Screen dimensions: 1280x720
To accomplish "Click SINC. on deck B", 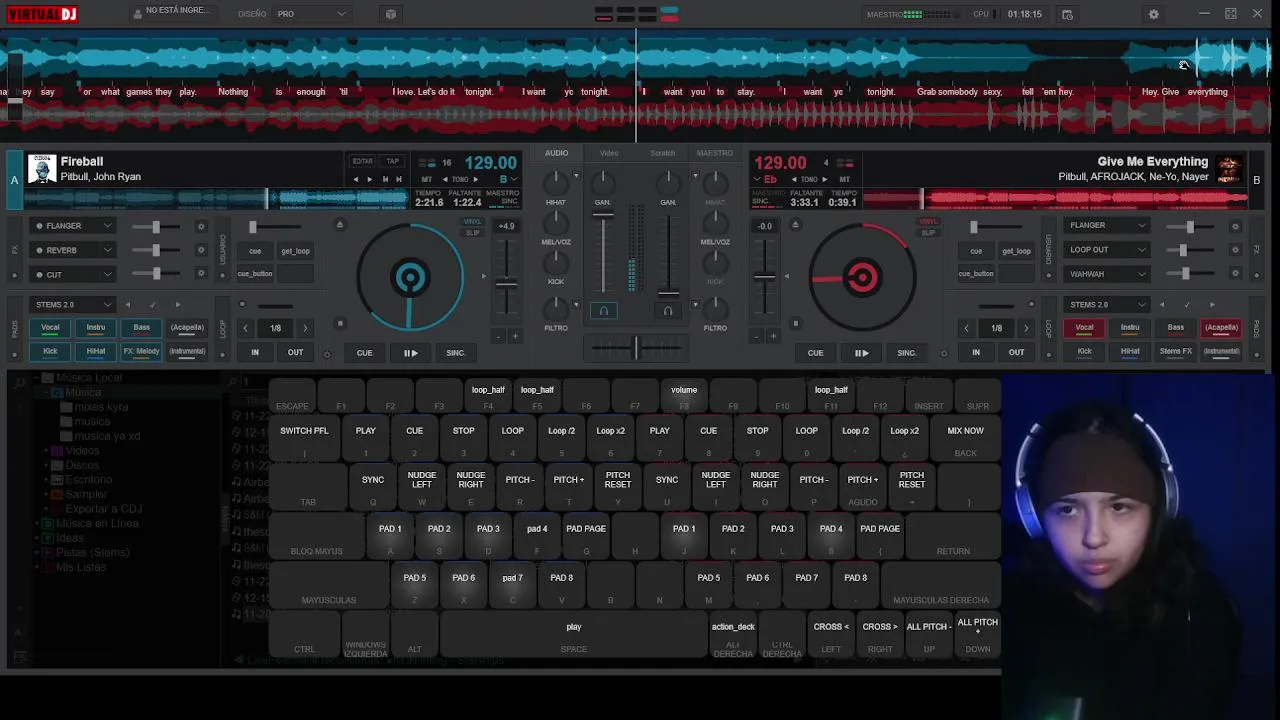I will [907, 353].
